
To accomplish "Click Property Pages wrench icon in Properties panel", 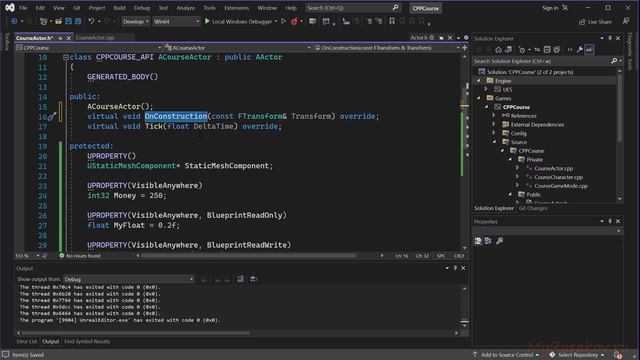I will click(499, 241).
